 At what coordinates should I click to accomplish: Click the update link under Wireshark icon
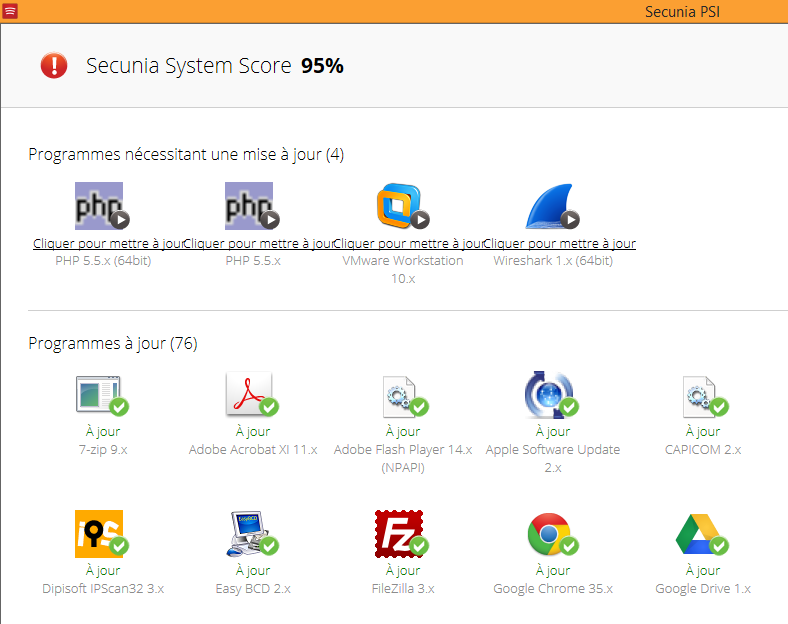tap(562, 243)
